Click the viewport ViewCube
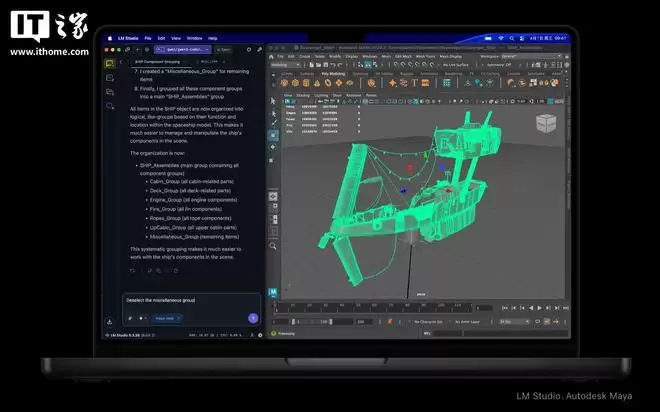The height and width of the screenshot is (412, 660). (x=547, y=124)
